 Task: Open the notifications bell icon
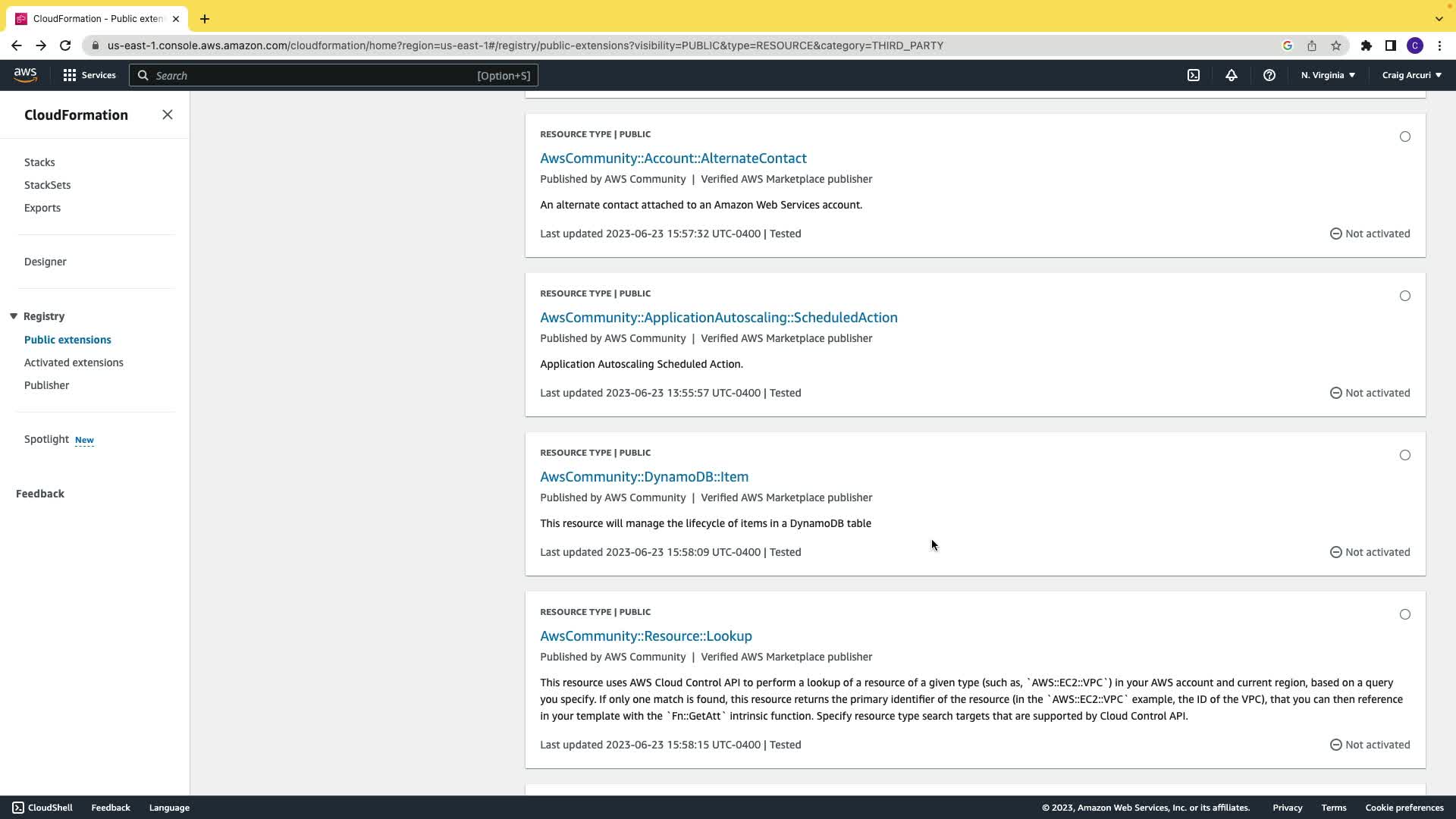click(1232, 75)
